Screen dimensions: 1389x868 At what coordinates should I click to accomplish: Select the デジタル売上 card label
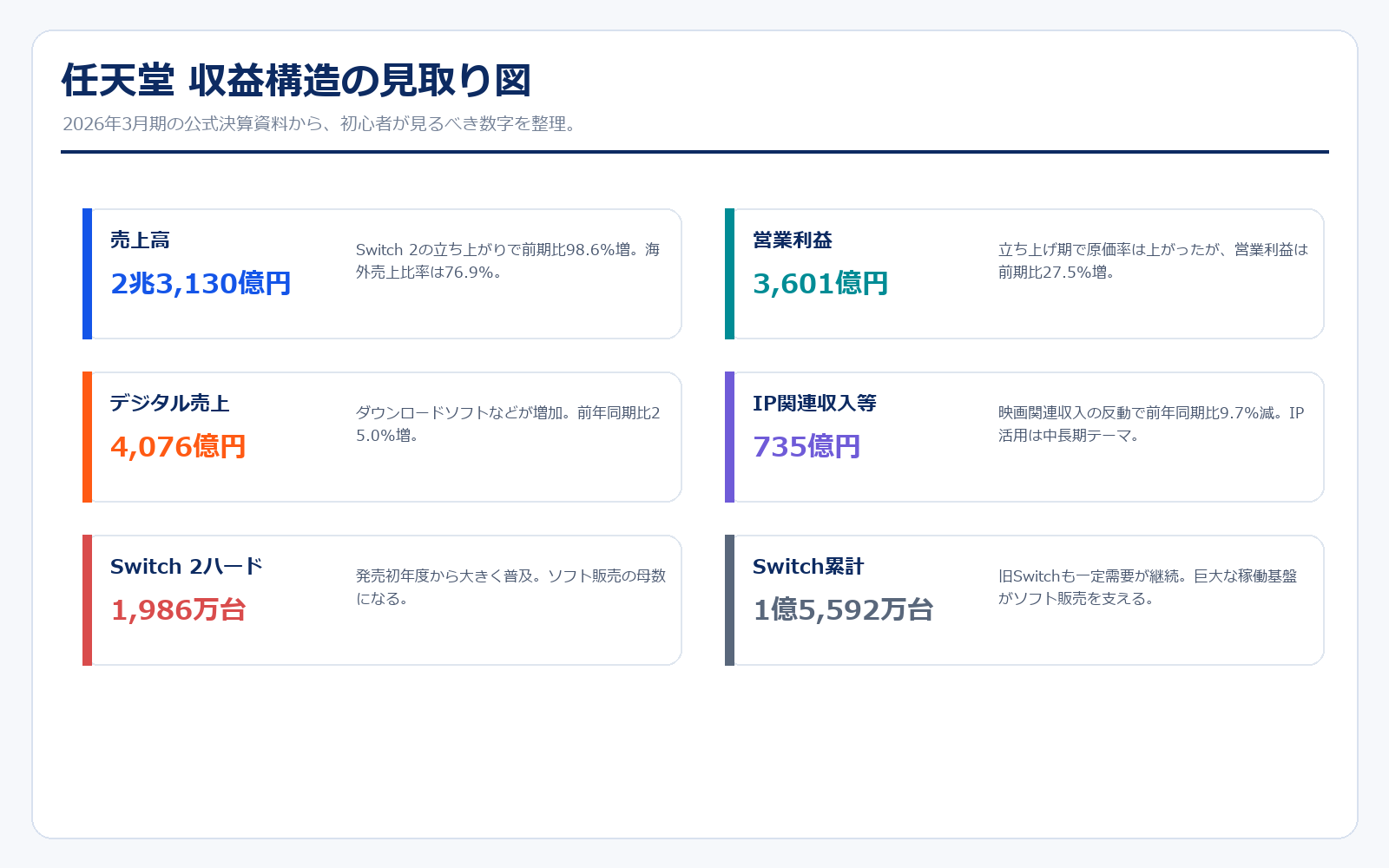coord(170,403)
